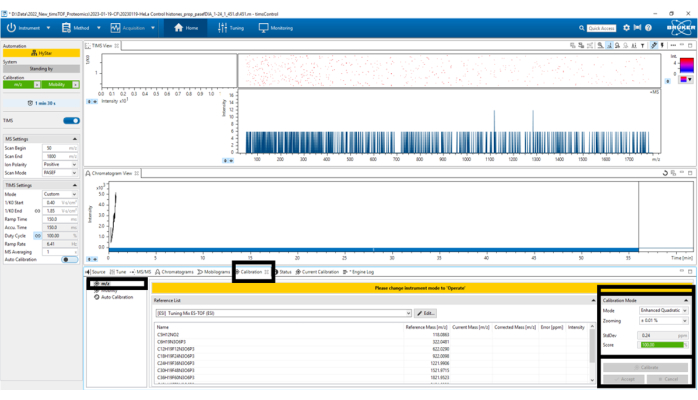Click the green Score progress bar
The height and width of the screenshot is (400, 698).
[663, 345]
